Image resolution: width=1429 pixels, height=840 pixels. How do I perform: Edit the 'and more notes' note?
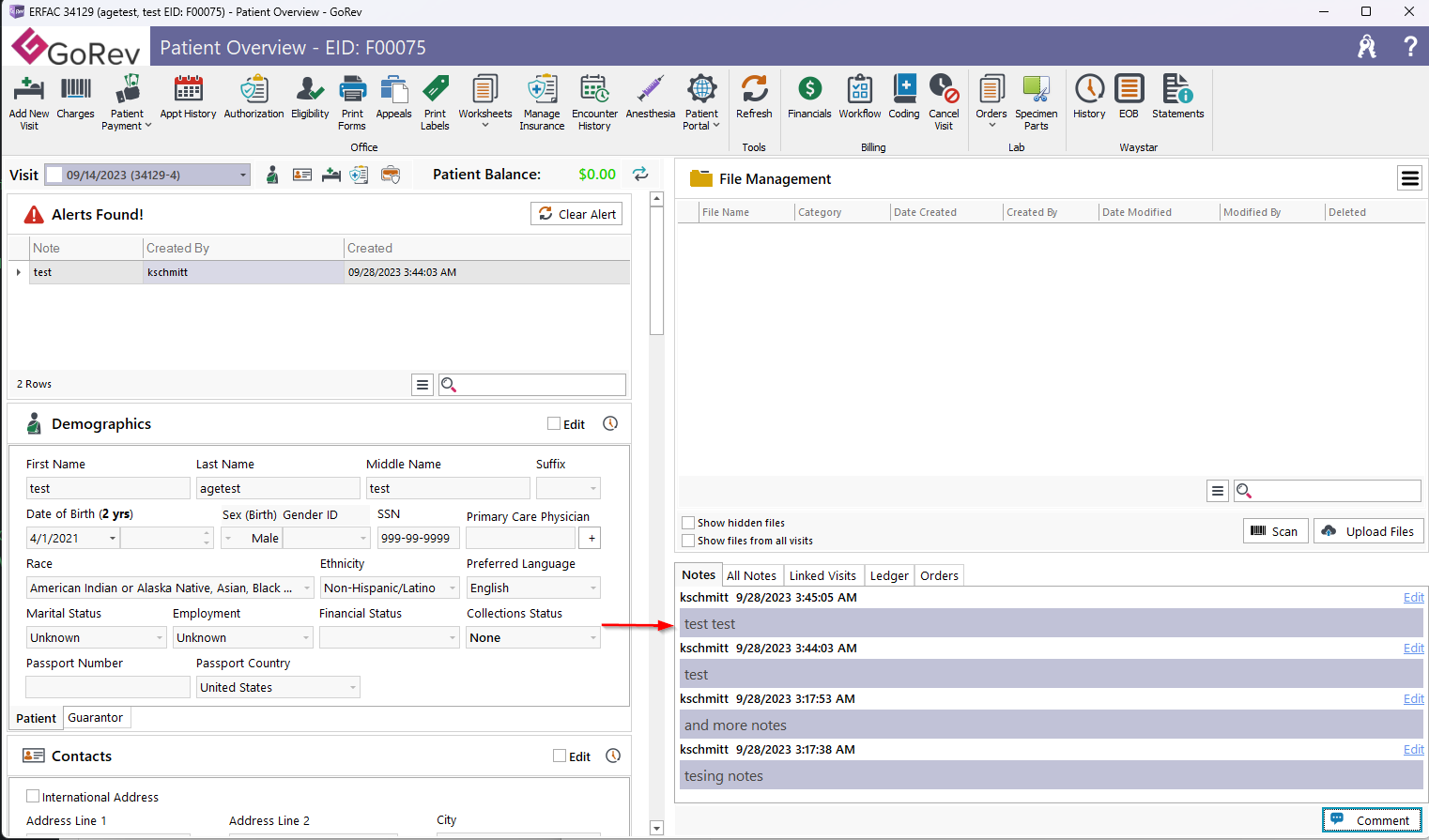click(1413, 699)
